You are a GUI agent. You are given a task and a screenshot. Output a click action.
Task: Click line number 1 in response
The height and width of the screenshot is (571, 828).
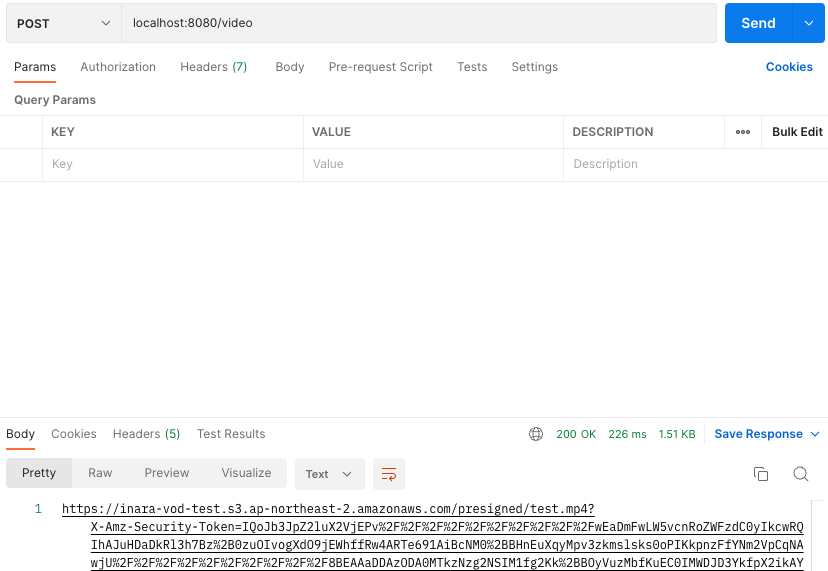38,509
